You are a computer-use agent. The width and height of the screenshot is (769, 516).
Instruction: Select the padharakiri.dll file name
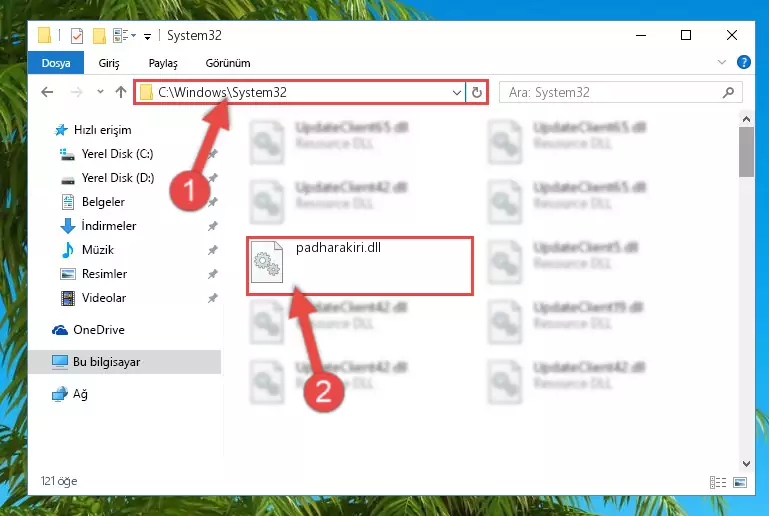pos(338,248)
